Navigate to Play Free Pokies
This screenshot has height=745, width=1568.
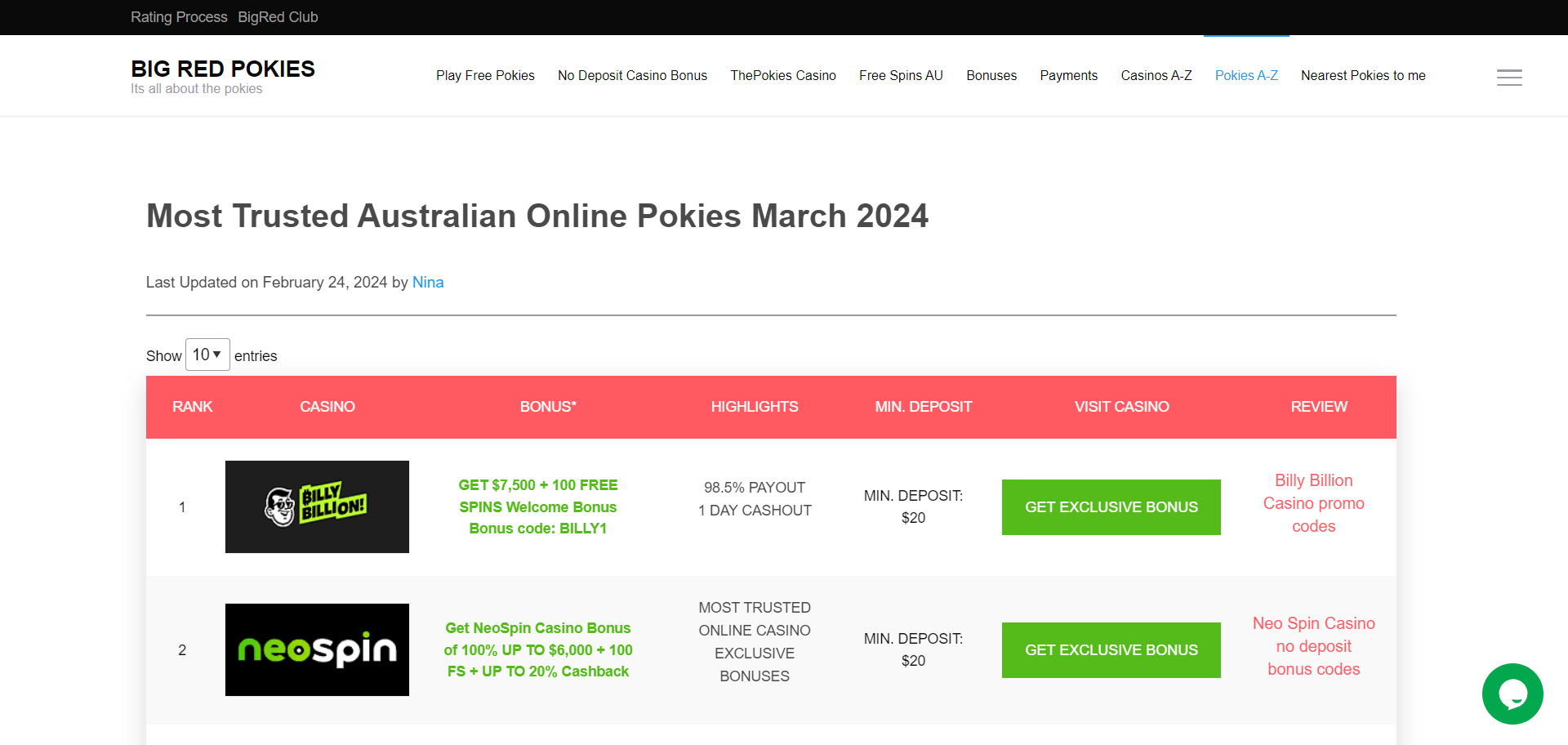point(485,75)
